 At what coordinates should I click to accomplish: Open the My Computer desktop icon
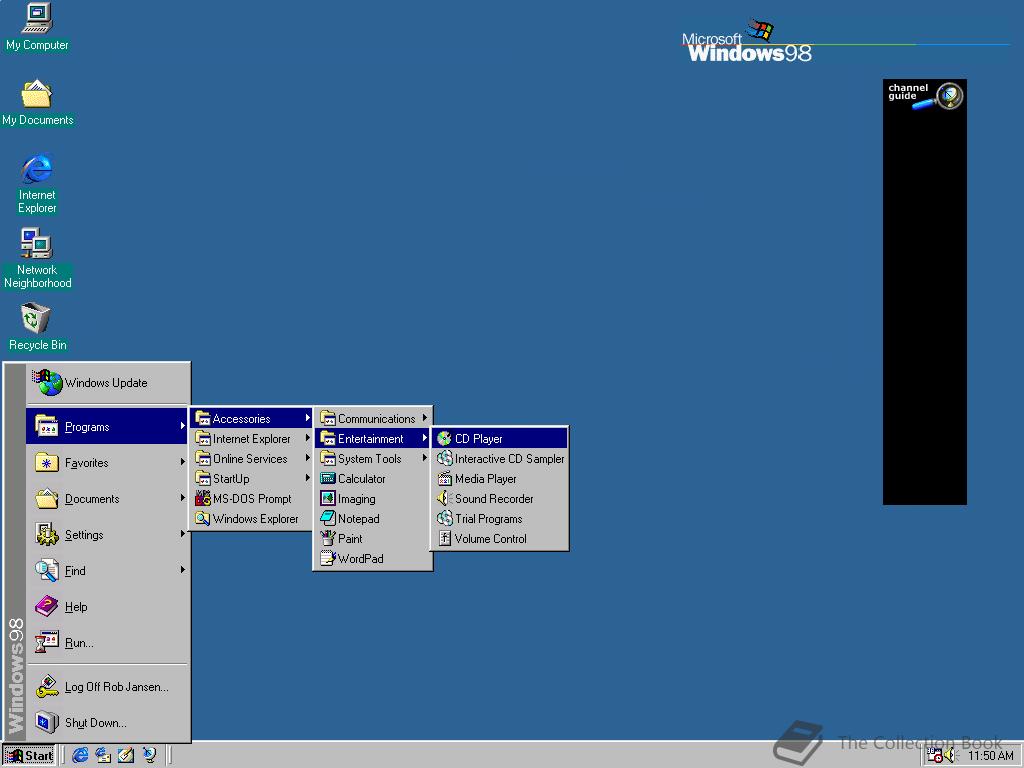(37, 26)
